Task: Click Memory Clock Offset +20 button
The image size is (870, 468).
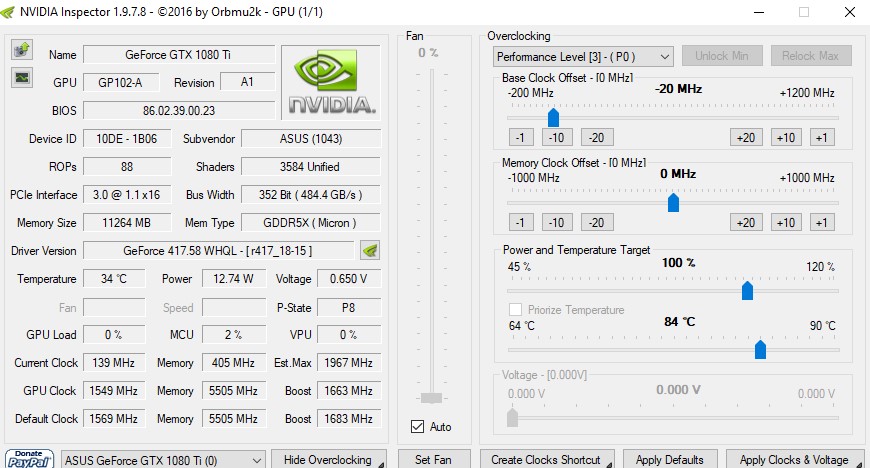Action: point(746,222)
